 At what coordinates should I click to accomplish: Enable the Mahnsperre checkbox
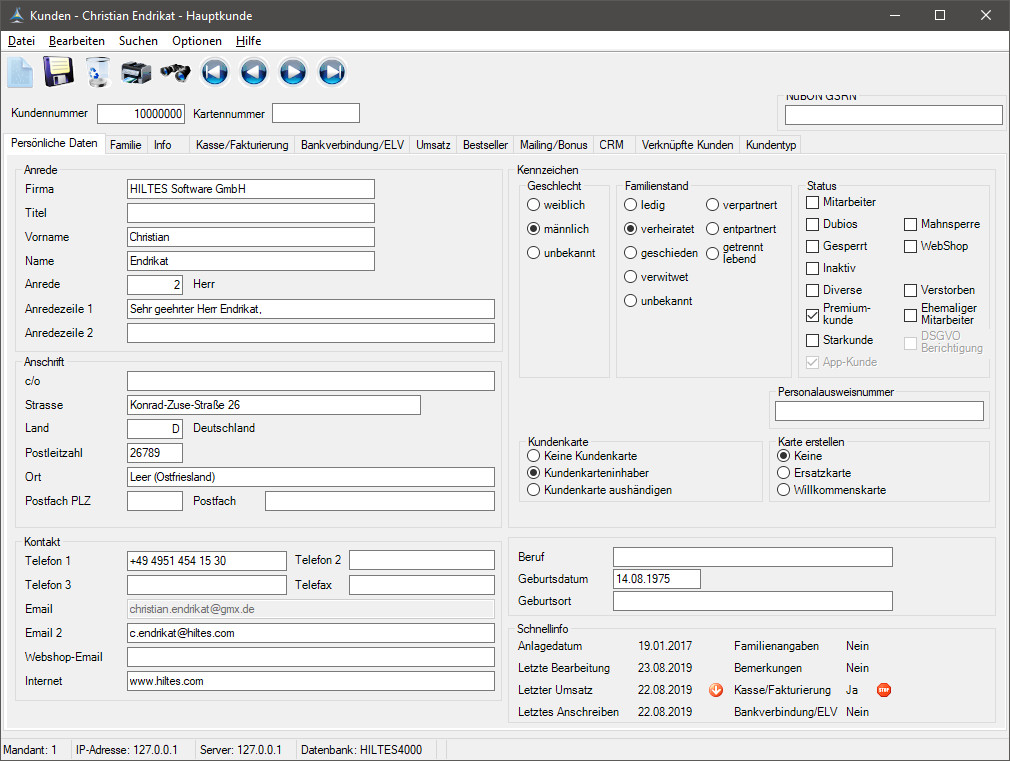912,224
